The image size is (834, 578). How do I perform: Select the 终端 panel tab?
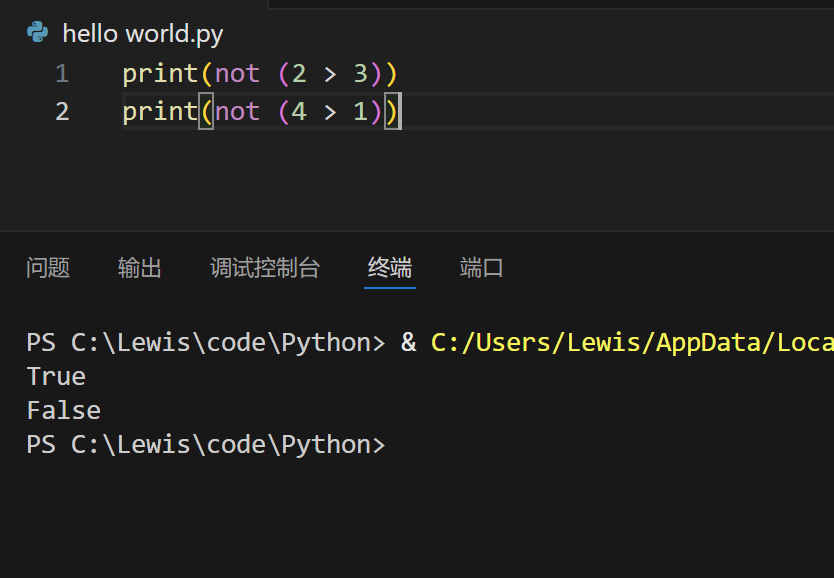[x=390, y=268]
